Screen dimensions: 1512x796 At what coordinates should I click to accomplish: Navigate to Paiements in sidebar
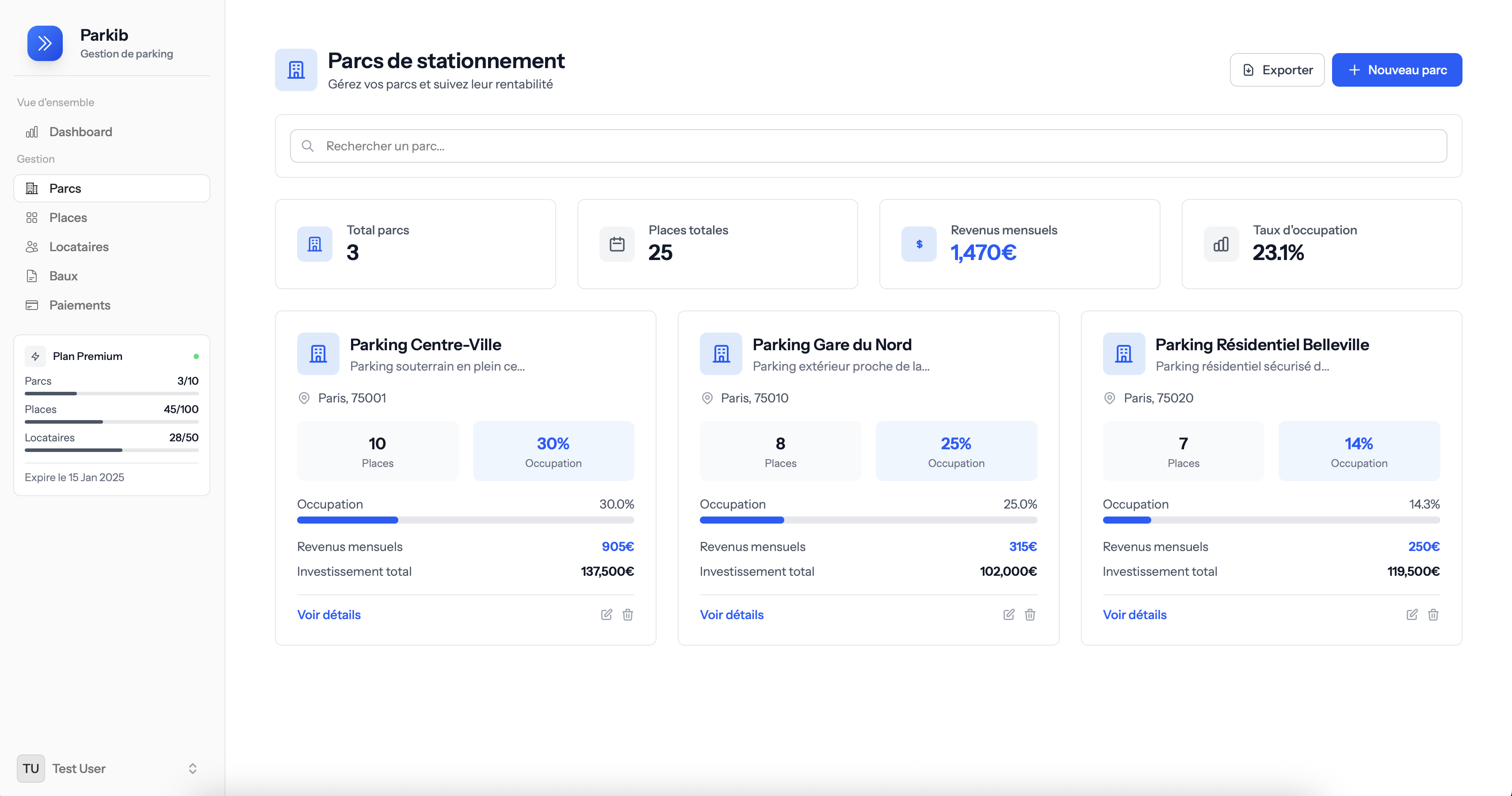point(79,305)
